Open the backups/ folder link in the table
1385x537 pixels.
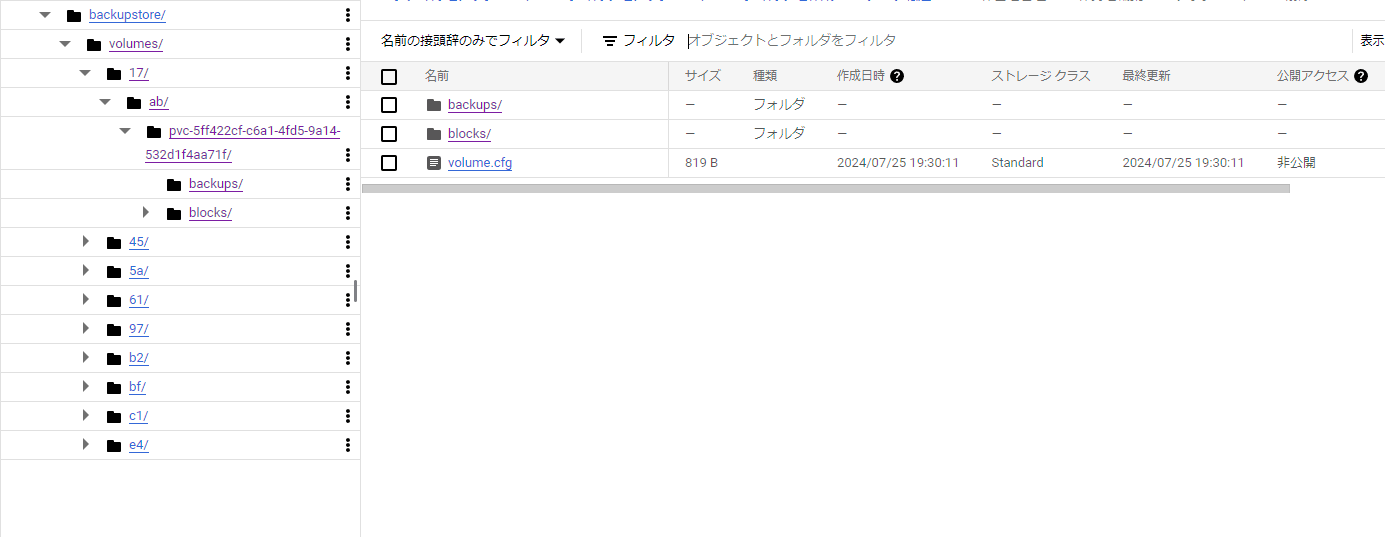tap(475, 105)
